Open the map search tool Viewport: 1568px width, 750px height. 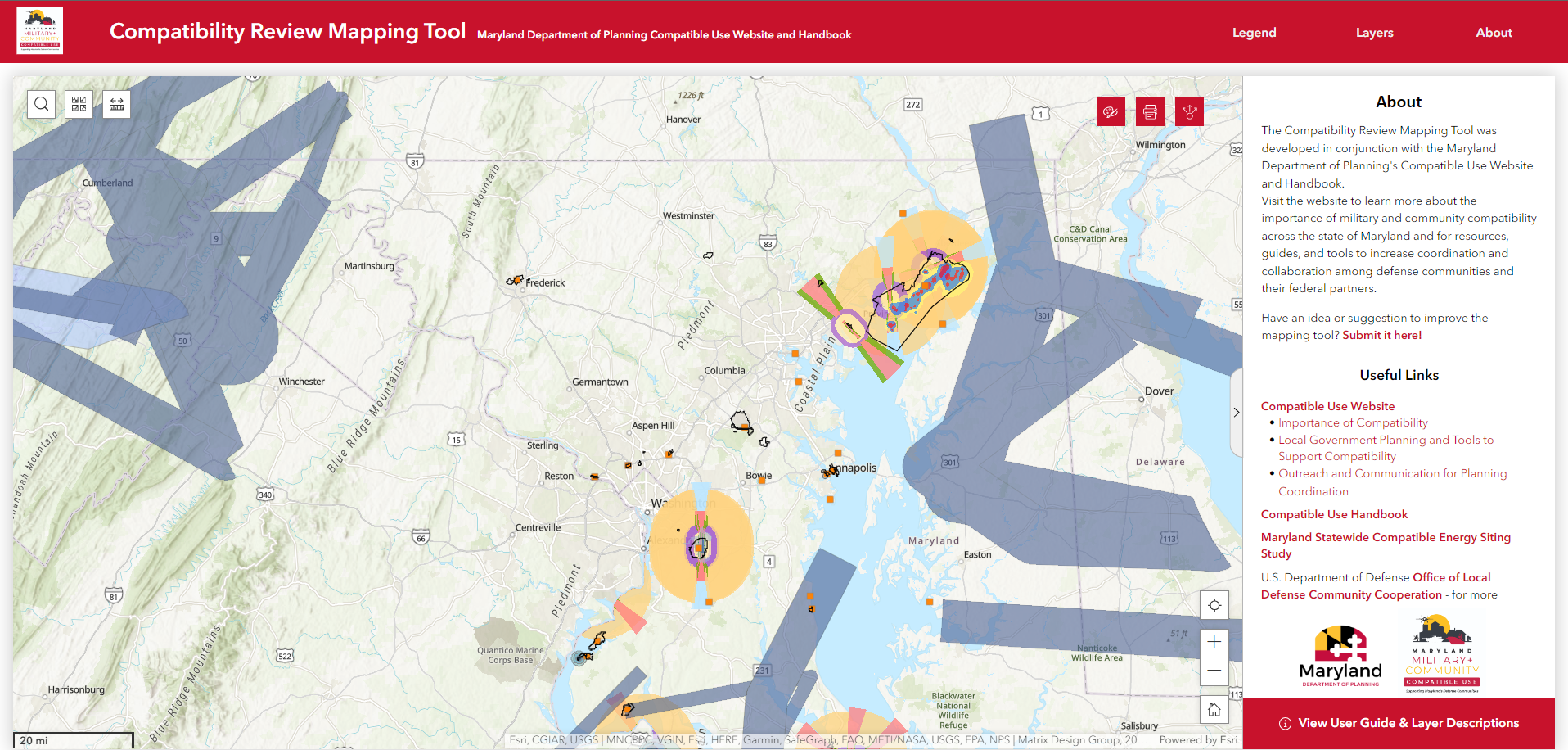coord(42,104)
